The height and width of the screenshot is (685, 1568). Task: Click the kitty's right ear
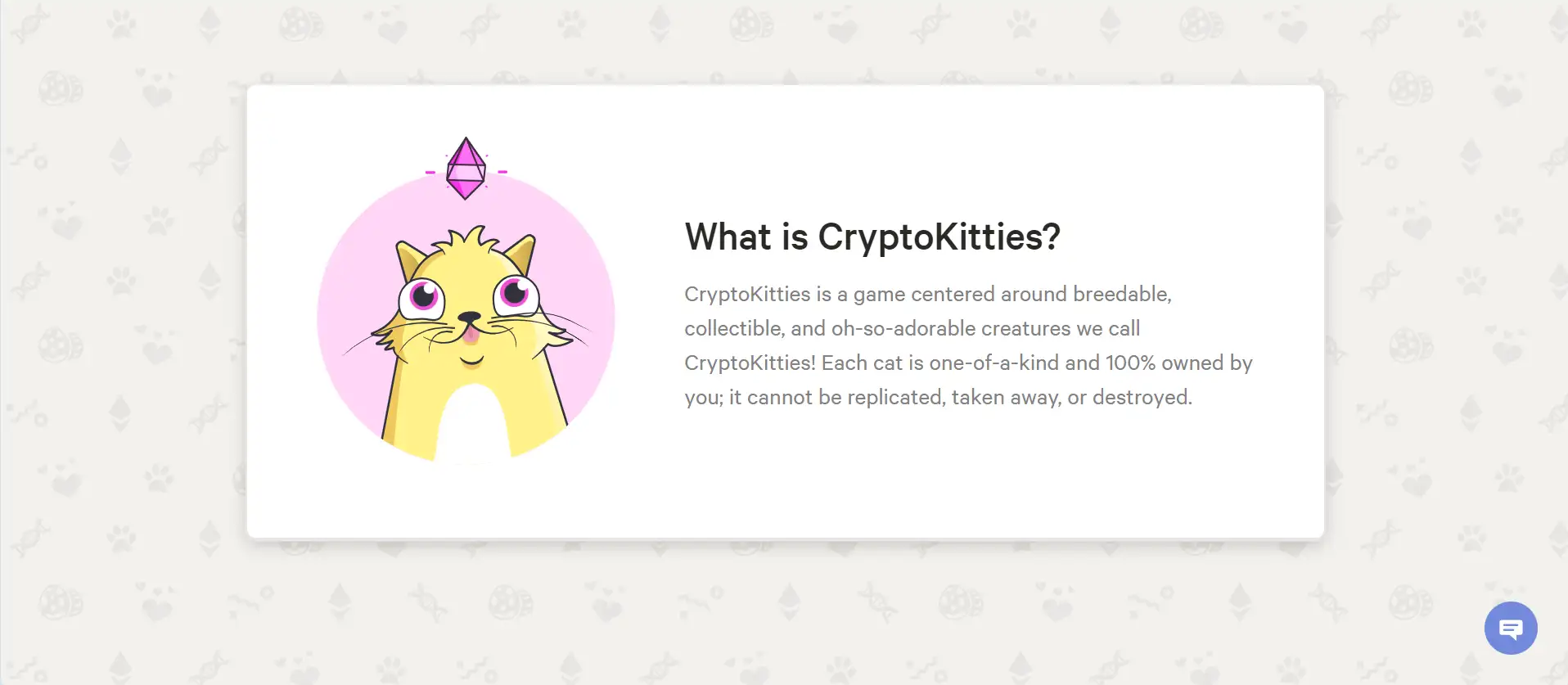[x=523, y=251]
